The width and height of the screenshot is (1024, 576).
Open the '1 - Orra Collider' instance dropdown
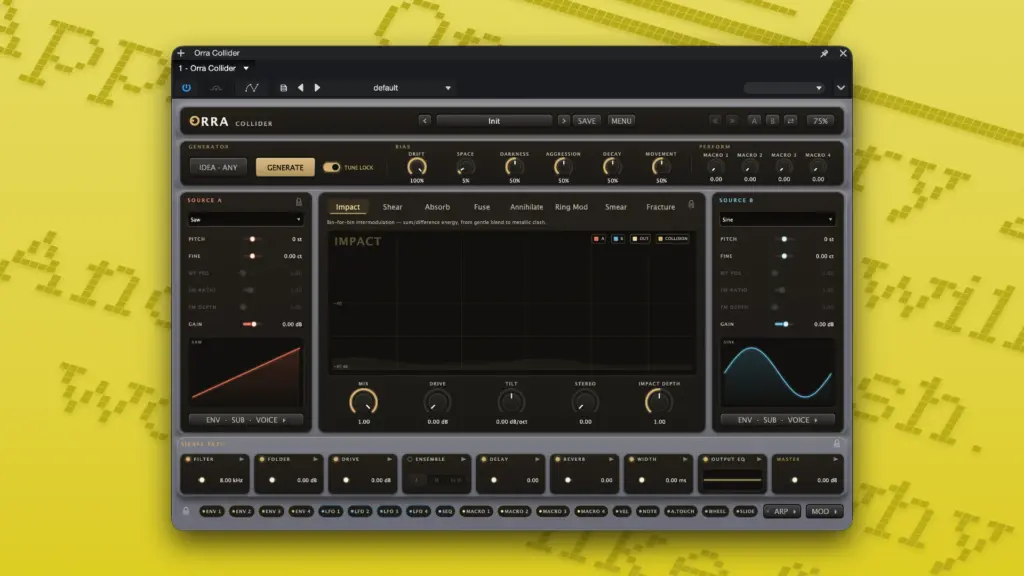[214, 68]
